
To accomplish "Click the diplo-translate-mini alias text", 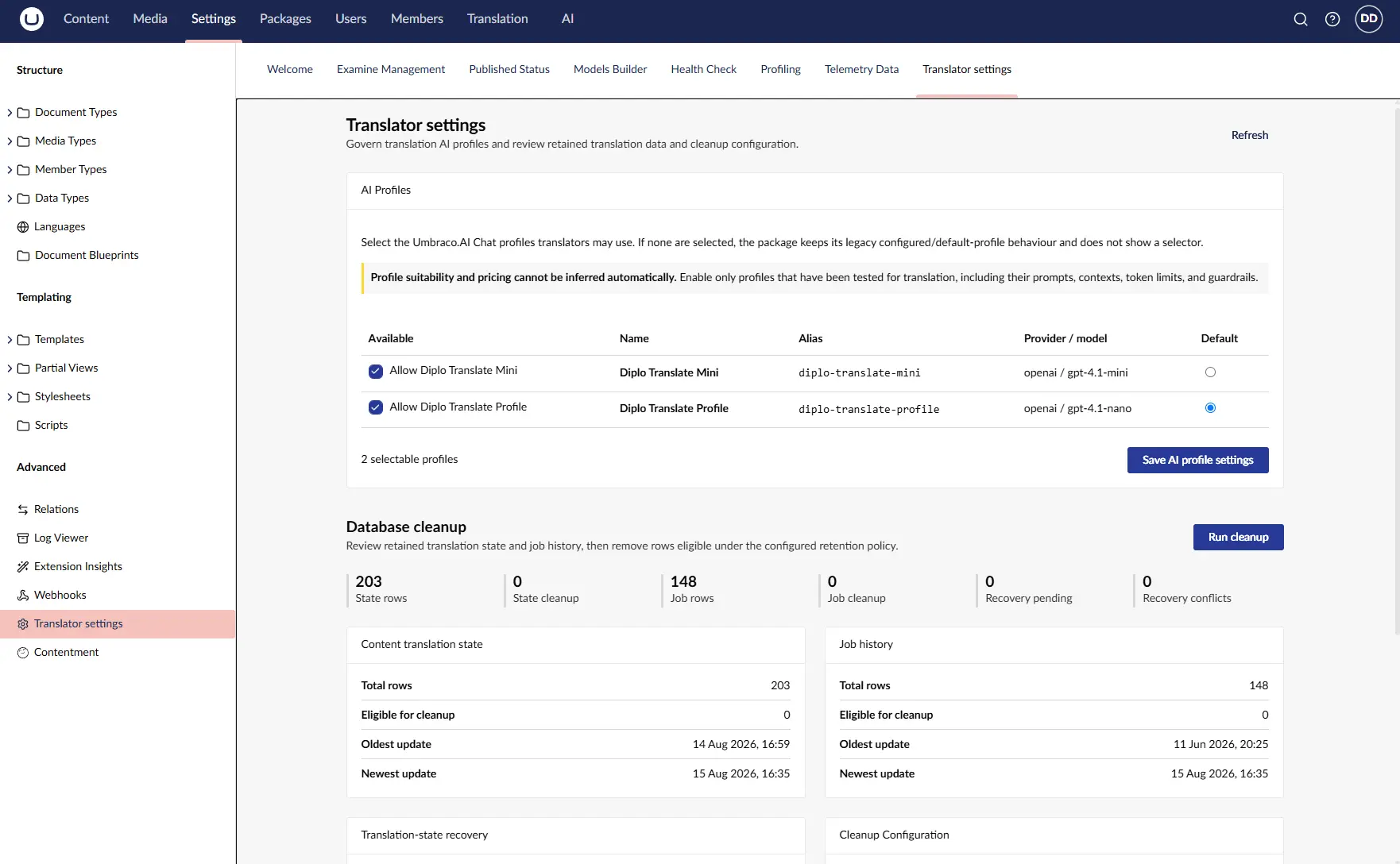I will click(860, 373).
